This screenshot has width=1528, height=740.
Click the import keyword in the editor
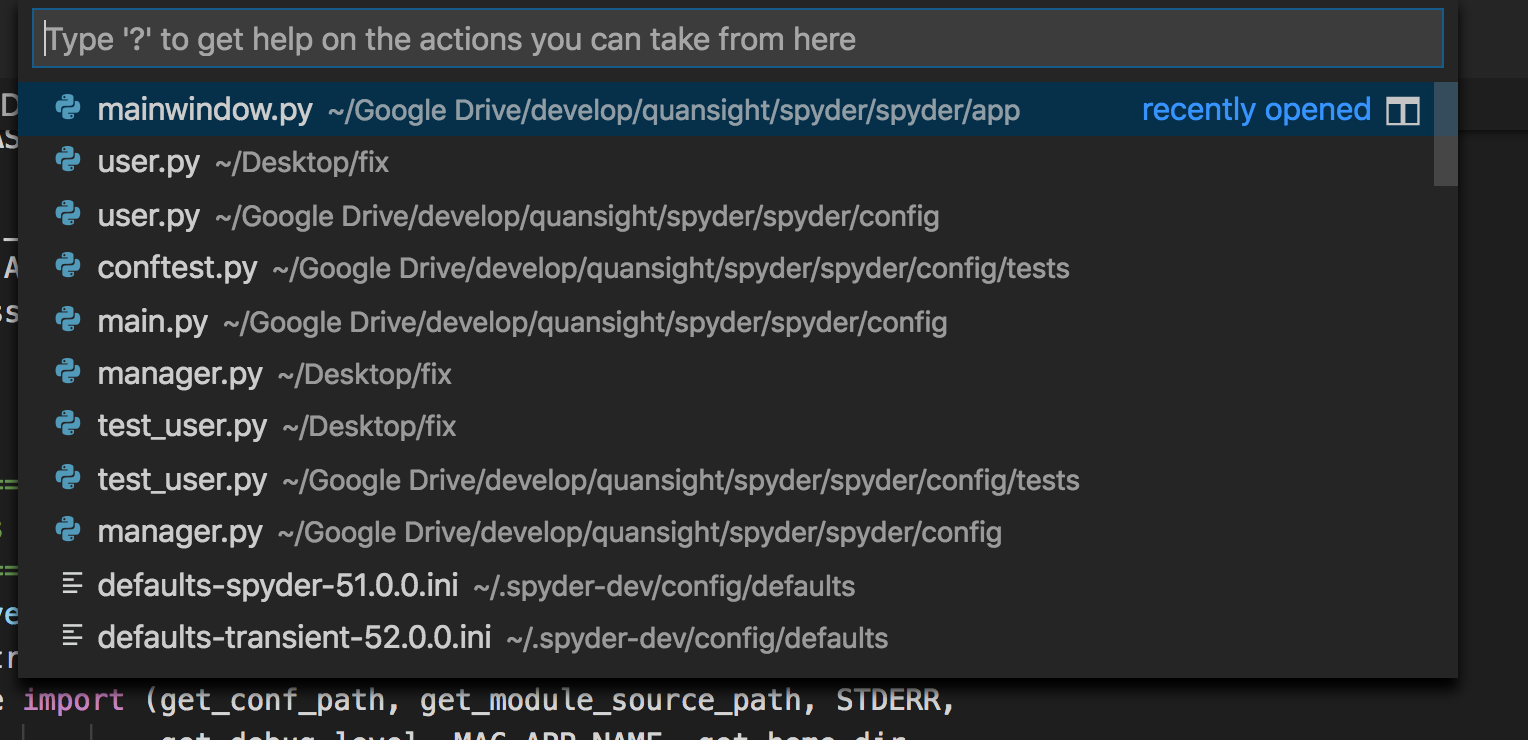click(x=74, y=700)
